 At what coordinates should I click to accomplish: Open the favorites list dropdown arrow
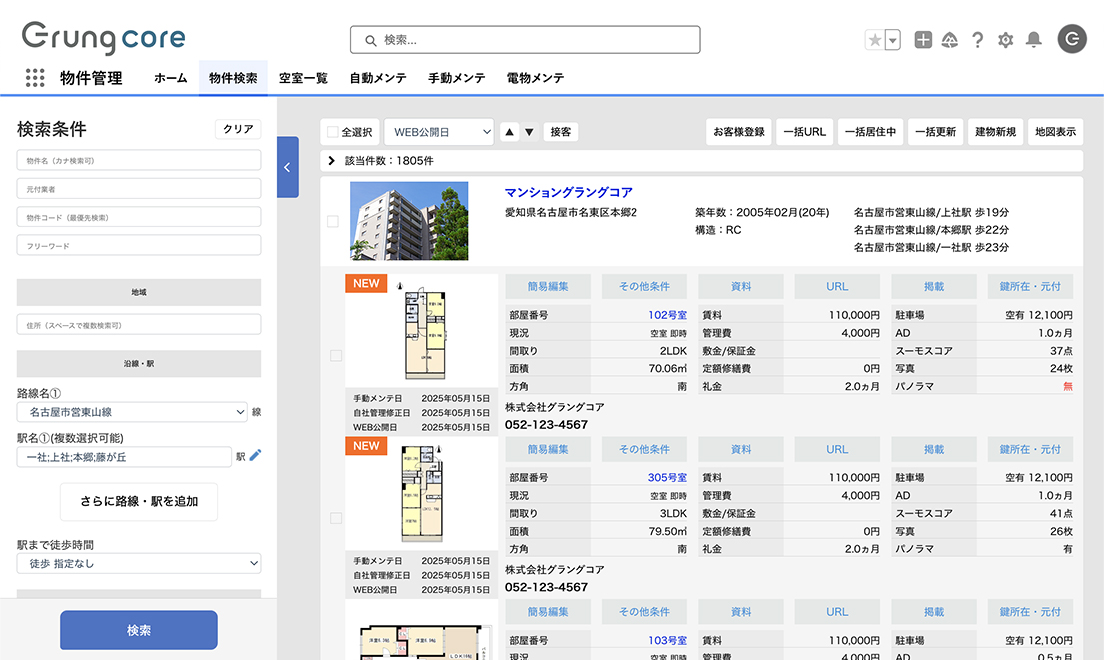click(893, 40)
